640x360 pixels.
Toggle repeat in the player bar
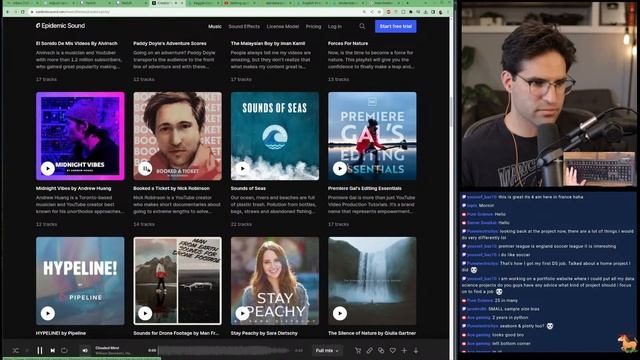[x=64, y=350]
